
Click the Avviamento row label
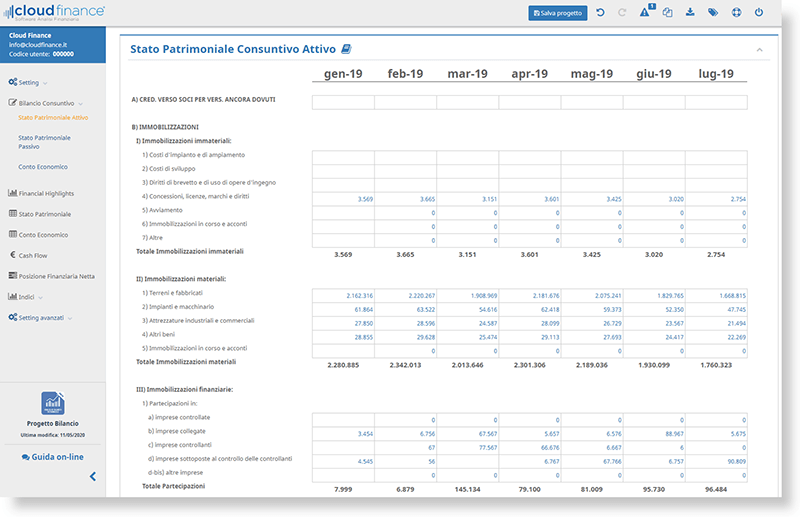(162, 210)
